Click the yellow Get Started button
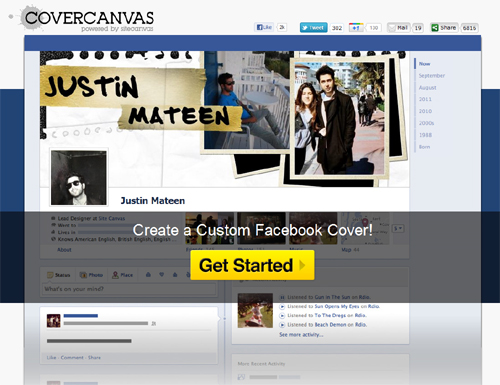The width and height of the screenshot is (500, 385). click(252, 265)
